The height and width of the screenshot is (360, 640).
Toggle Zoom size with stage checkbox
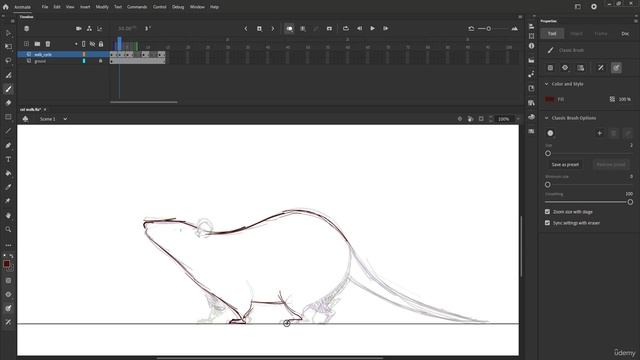547,212
